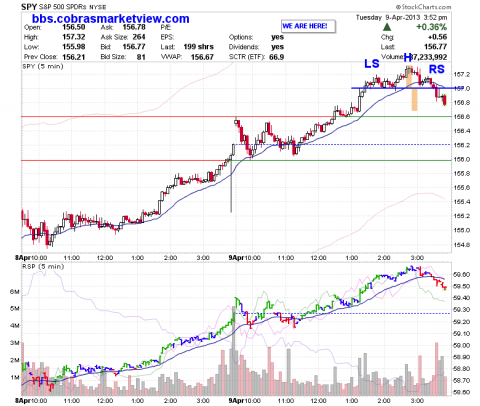Image resolution: width=480 pixels, height=406 pixels.
Task: Open the bbs.cobrasmarketview.com link
Action: 111,19
